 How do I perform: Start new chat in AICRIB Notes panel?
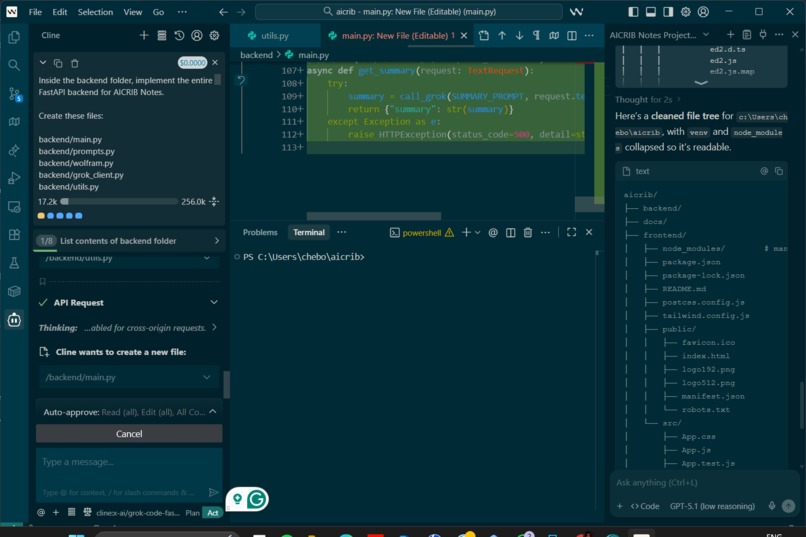730,34
